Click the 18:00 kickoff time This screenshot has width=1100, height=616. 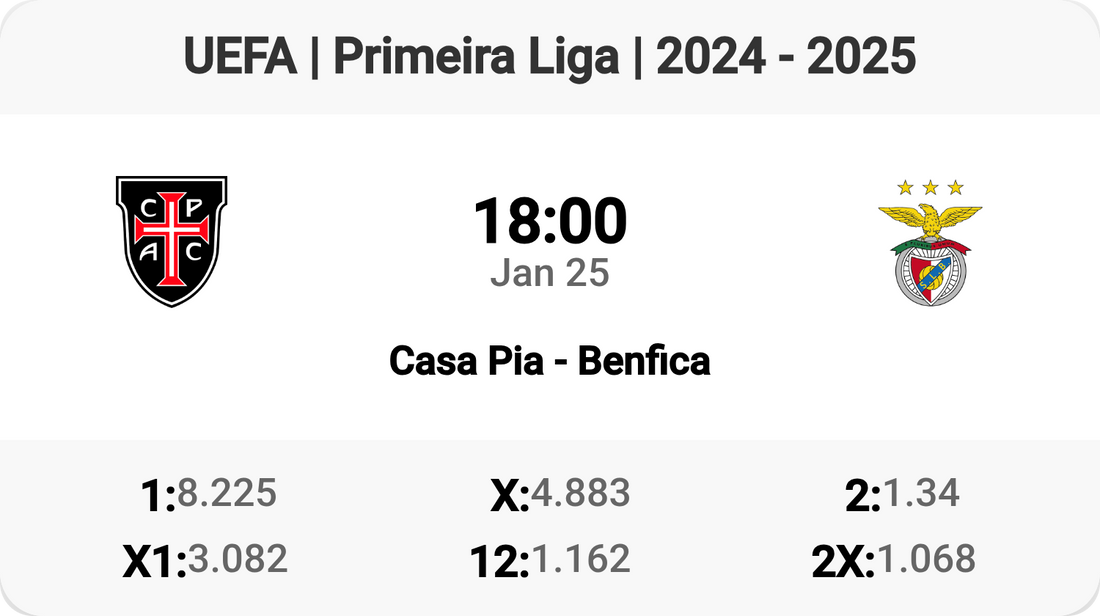pyautogui.click(x=550, y=221)
